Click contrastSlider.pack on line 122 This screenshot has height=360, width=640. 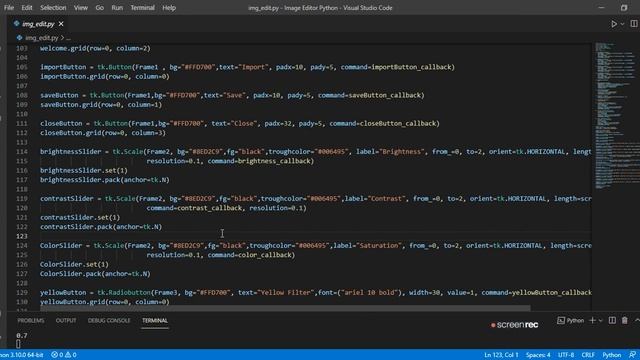point(76,227)
